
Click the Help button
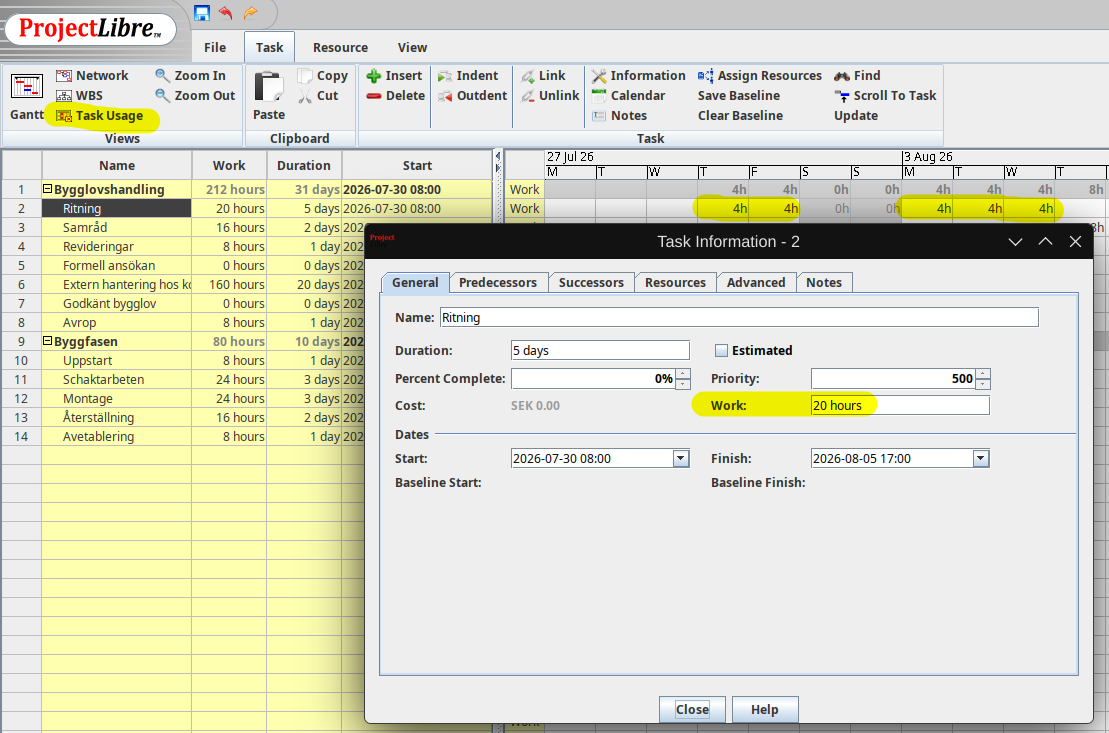(765, 709)
